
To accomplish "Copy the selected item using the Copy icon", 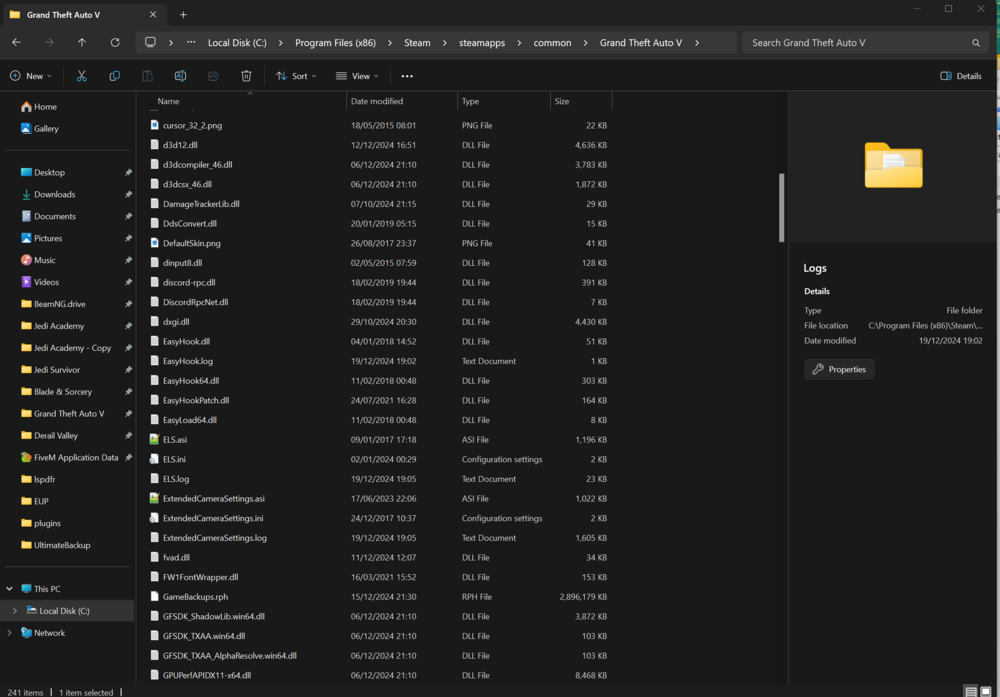I will [x=114, y=75].
